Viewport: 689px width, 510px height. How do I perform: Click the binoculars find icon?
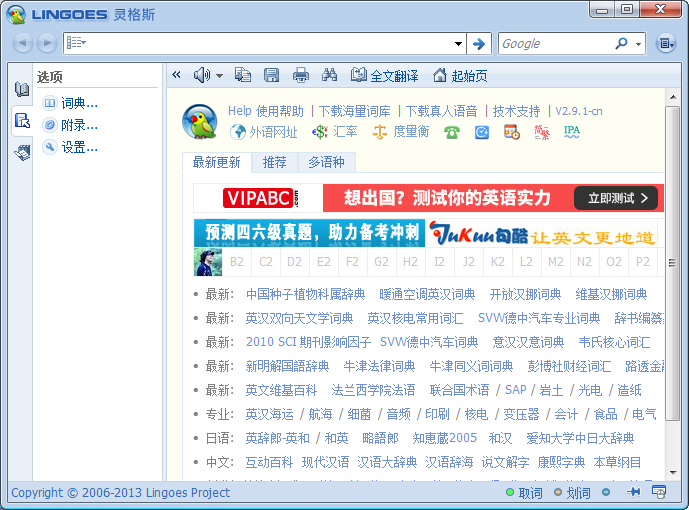click(x=329, y=75)
